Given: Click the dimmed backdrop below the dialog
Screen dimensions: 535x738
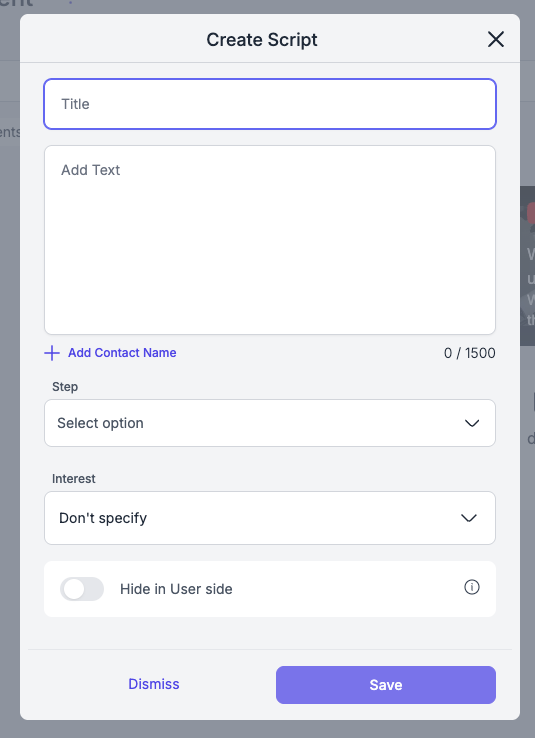Looking at the screenshot, I should pyautogui.click(x=267, y=729).
